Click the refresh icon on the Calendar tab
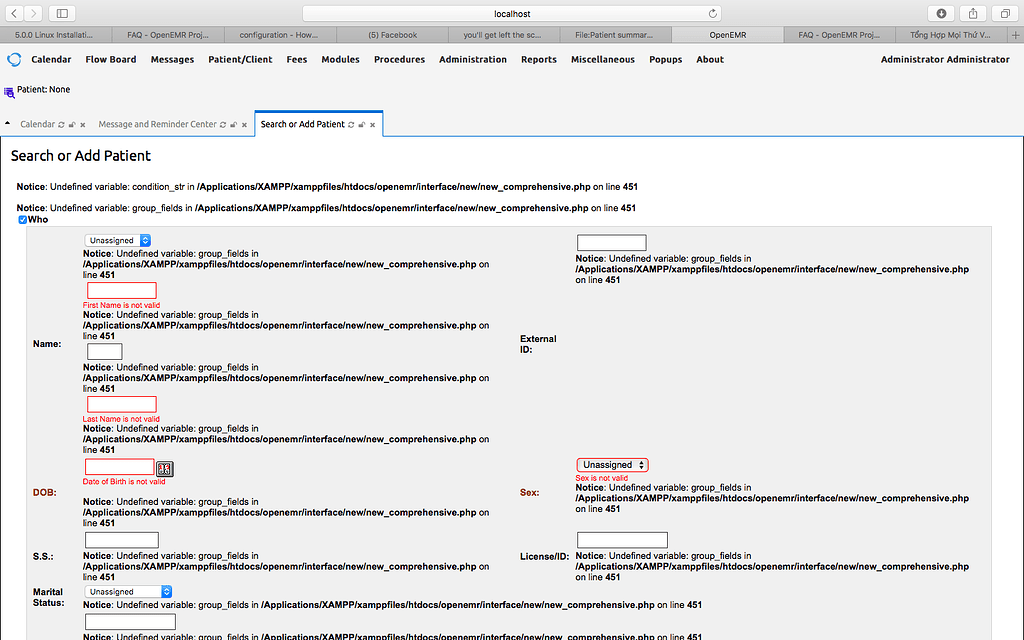The height and width of the screenshot is (640, 1024). click(x=60, y=123)
